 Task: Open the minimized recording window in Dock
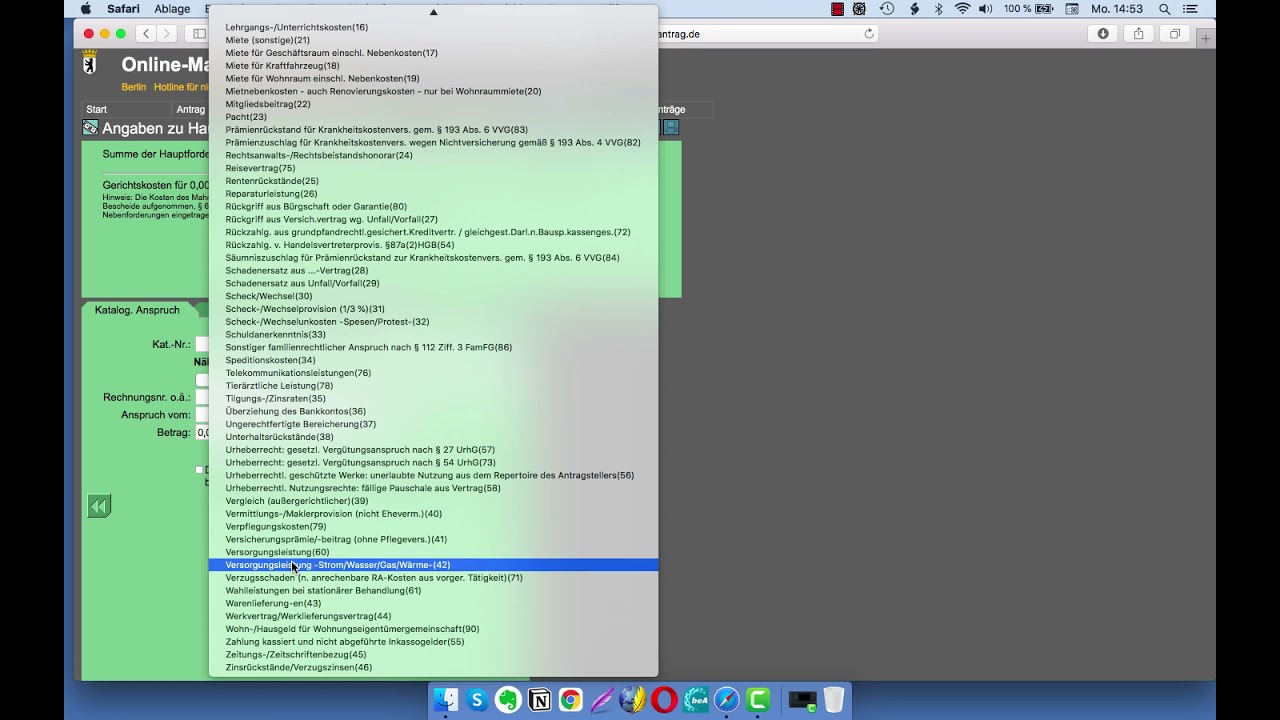click(x=802, y=700)
